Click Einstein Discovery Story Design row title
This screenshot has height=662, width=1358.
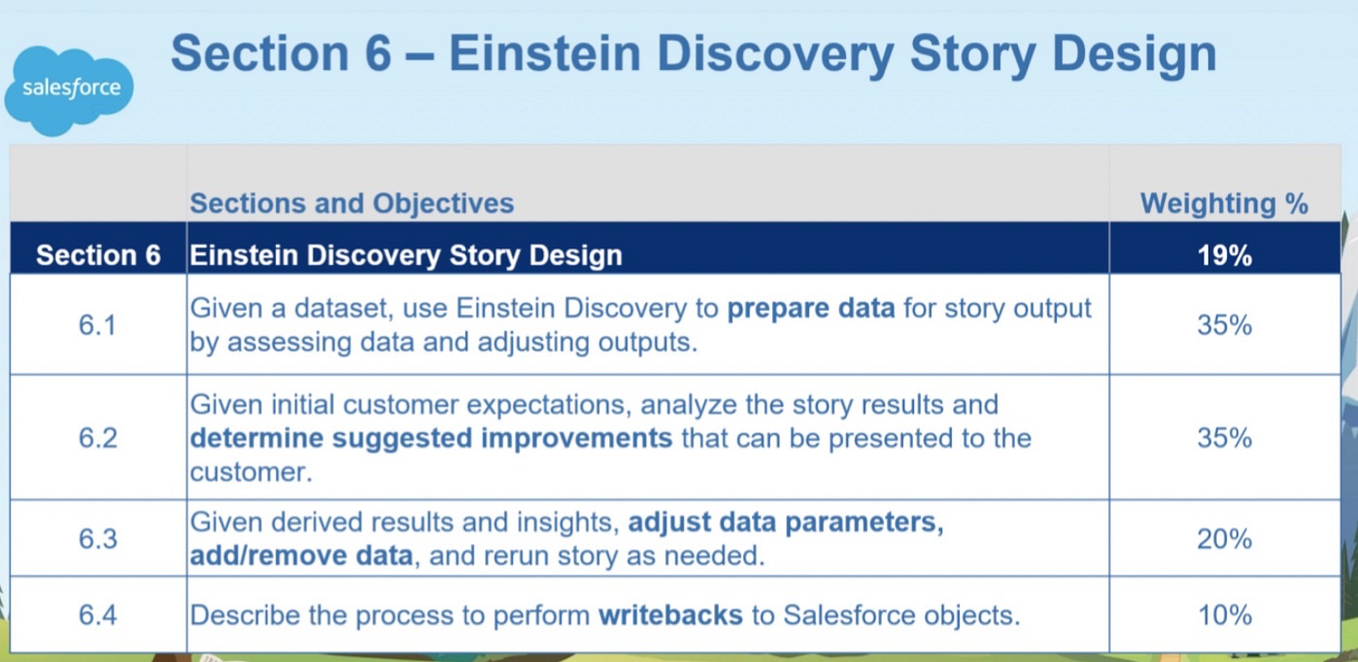[406, 255]
